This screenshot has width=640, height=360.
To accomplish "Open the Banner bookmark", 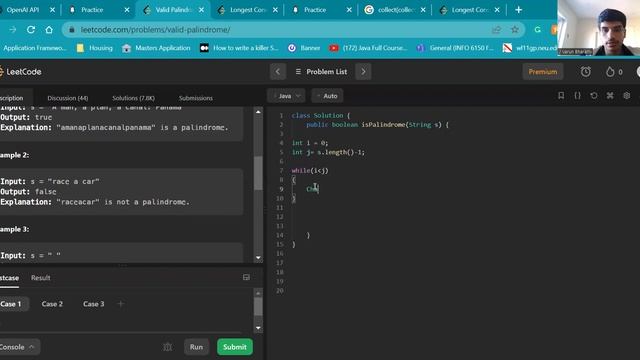I will click(304, 48).
